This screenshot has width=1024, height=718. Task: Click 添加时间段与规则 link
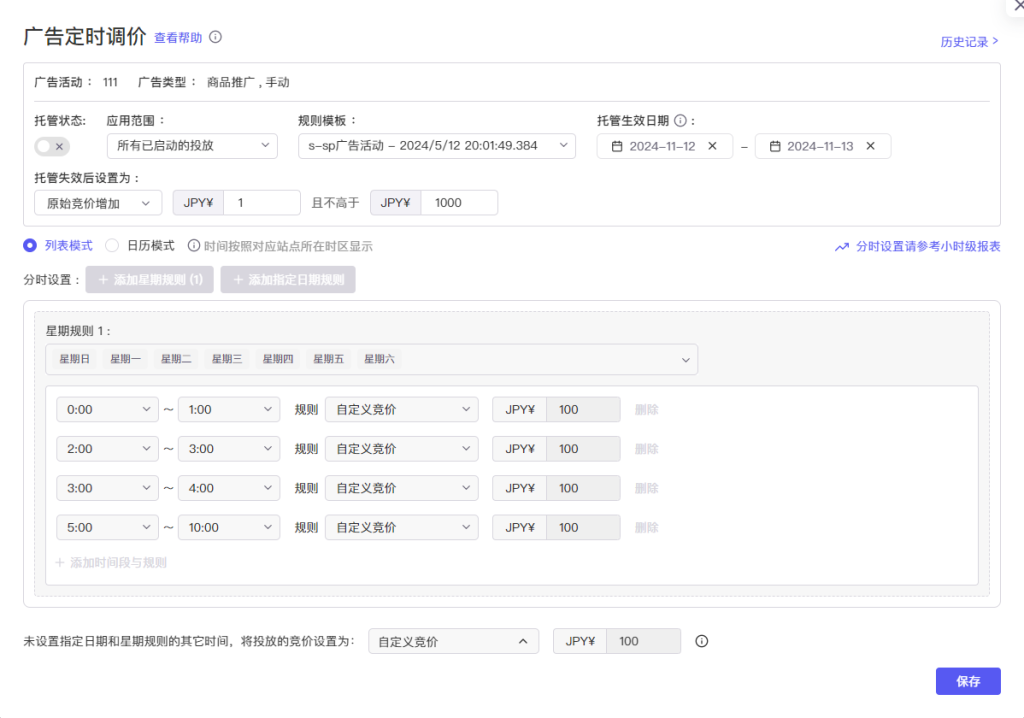(111, 563)
